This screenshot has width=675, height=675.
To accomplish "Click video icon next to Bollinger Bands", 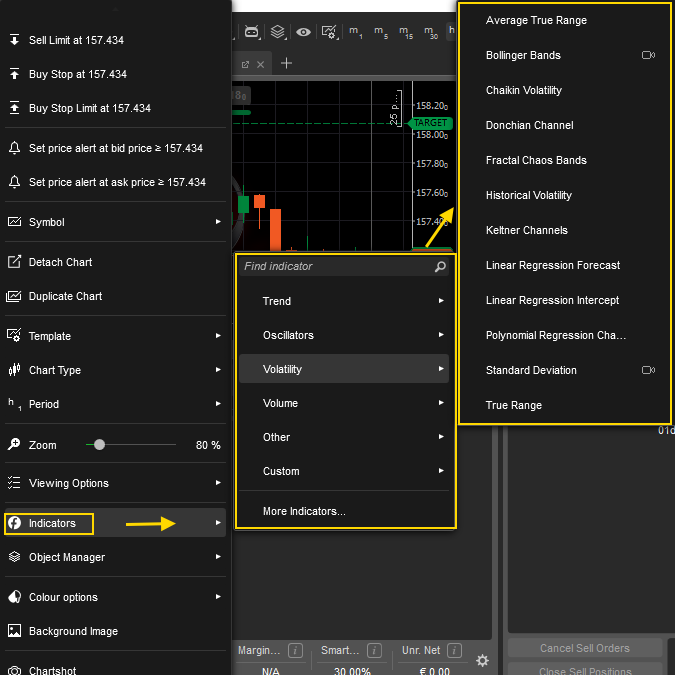I will tap(648, 56).
